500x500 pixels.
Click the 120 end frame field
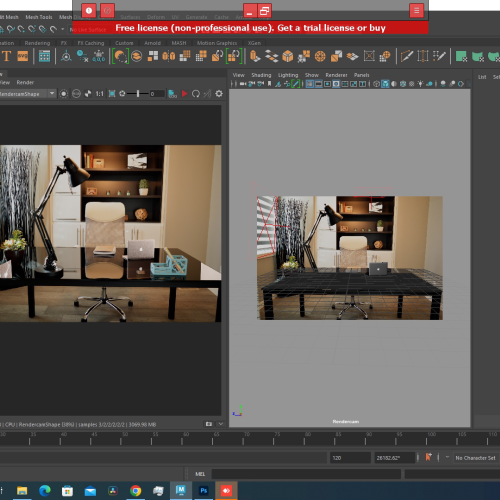coord(350,458)
